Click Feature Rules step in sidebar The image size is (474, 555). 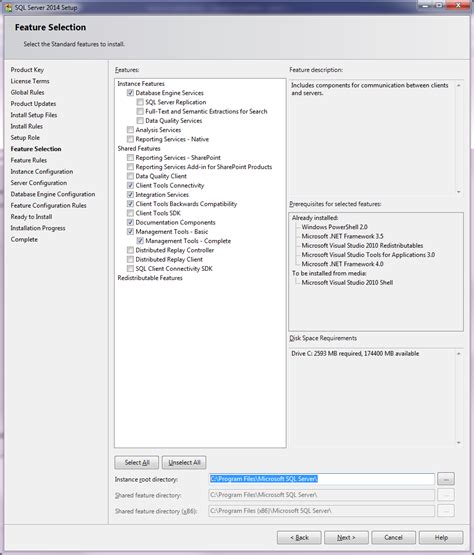click(29, 160)
